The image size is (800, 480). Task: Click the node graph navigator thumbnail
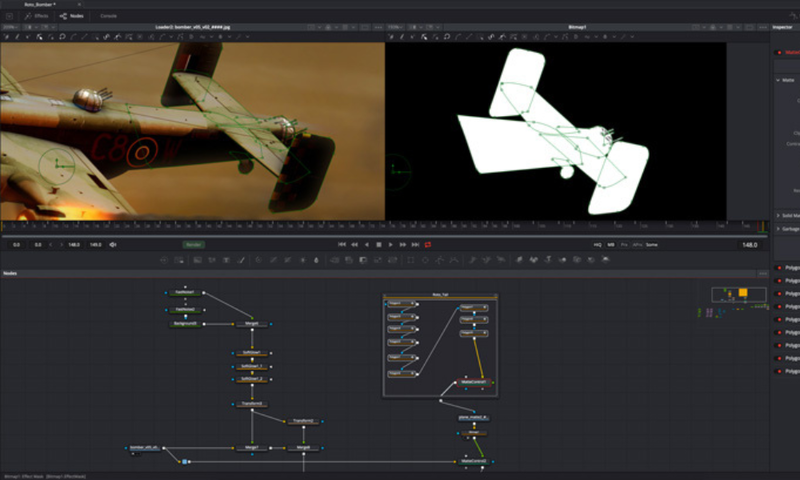pos(738,295)
